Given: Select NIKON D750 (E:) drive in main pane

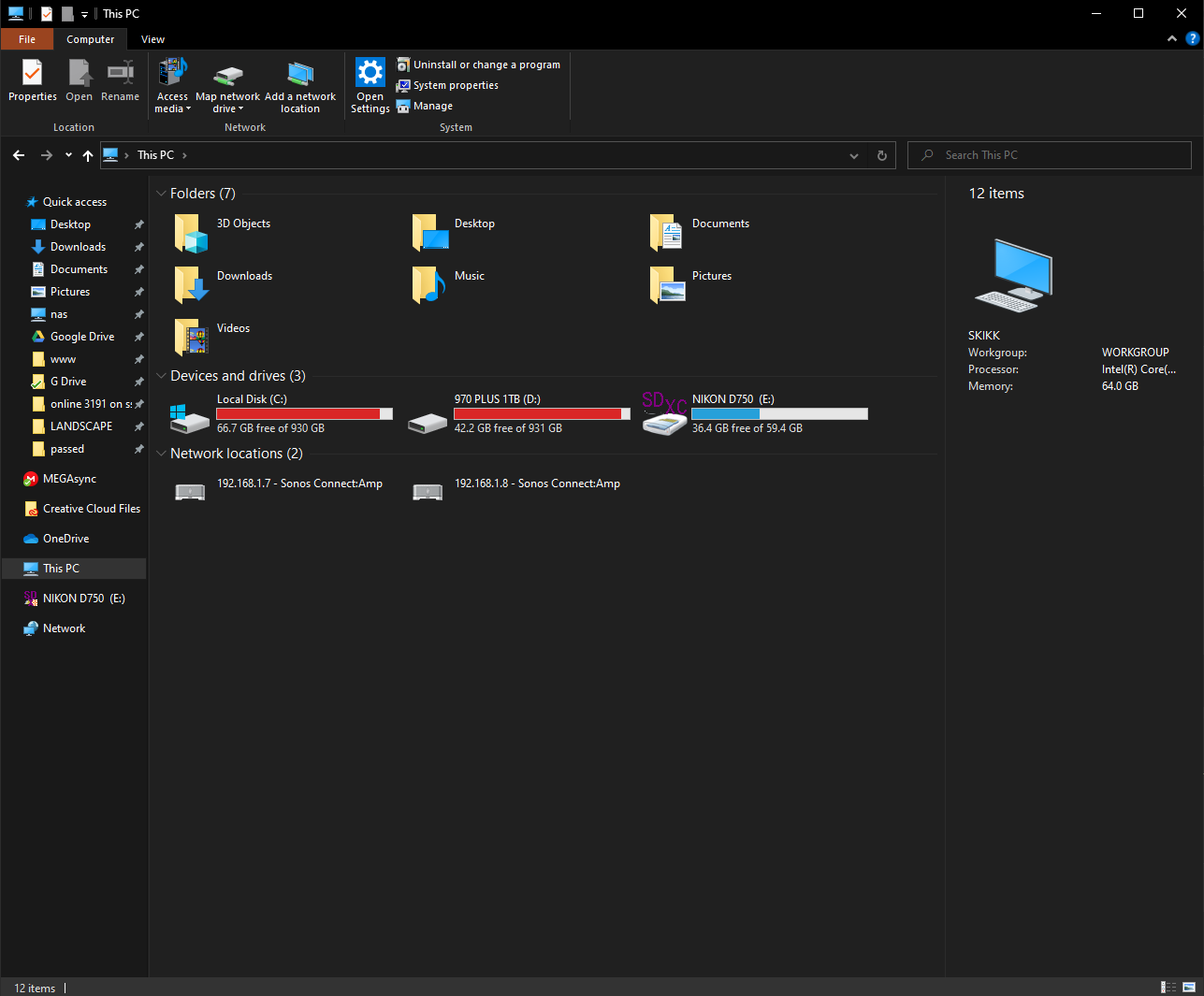Looking at the screenshot, I should (757, 413).
